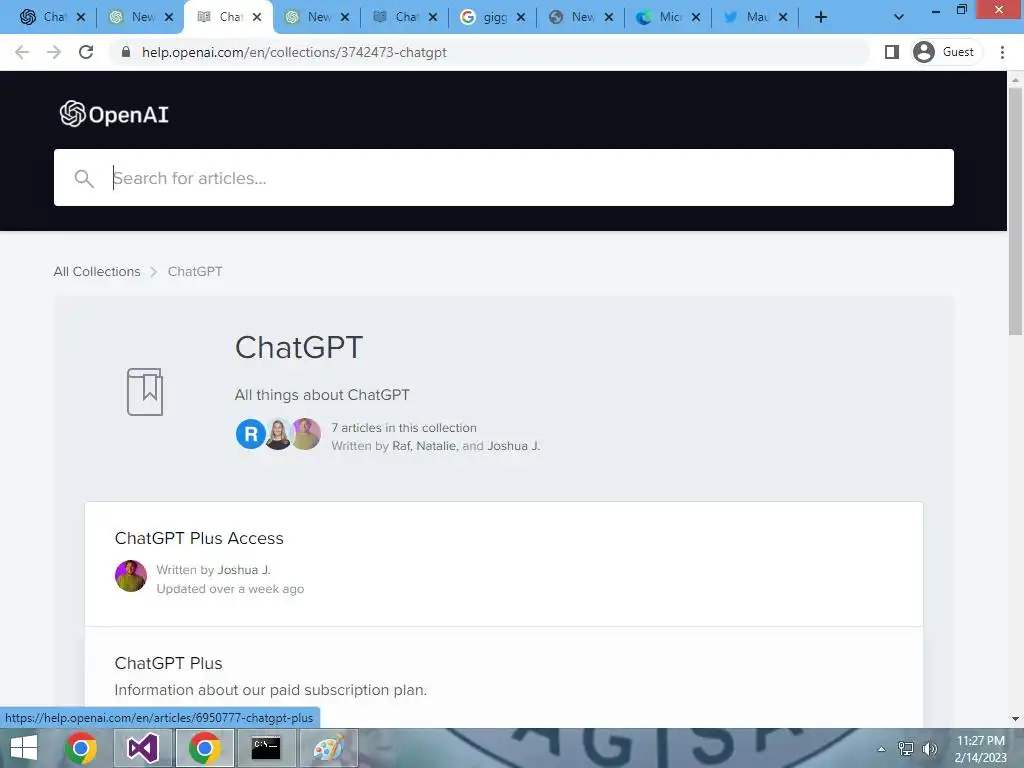Close the active Chat help tab
The height and width of the screenshot is (768, 1024).
point(257,17)
